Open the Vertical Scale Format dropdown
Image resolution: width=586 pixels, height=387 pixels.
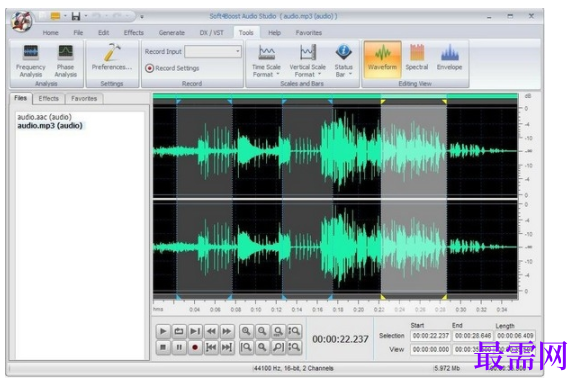pos(307,61)
